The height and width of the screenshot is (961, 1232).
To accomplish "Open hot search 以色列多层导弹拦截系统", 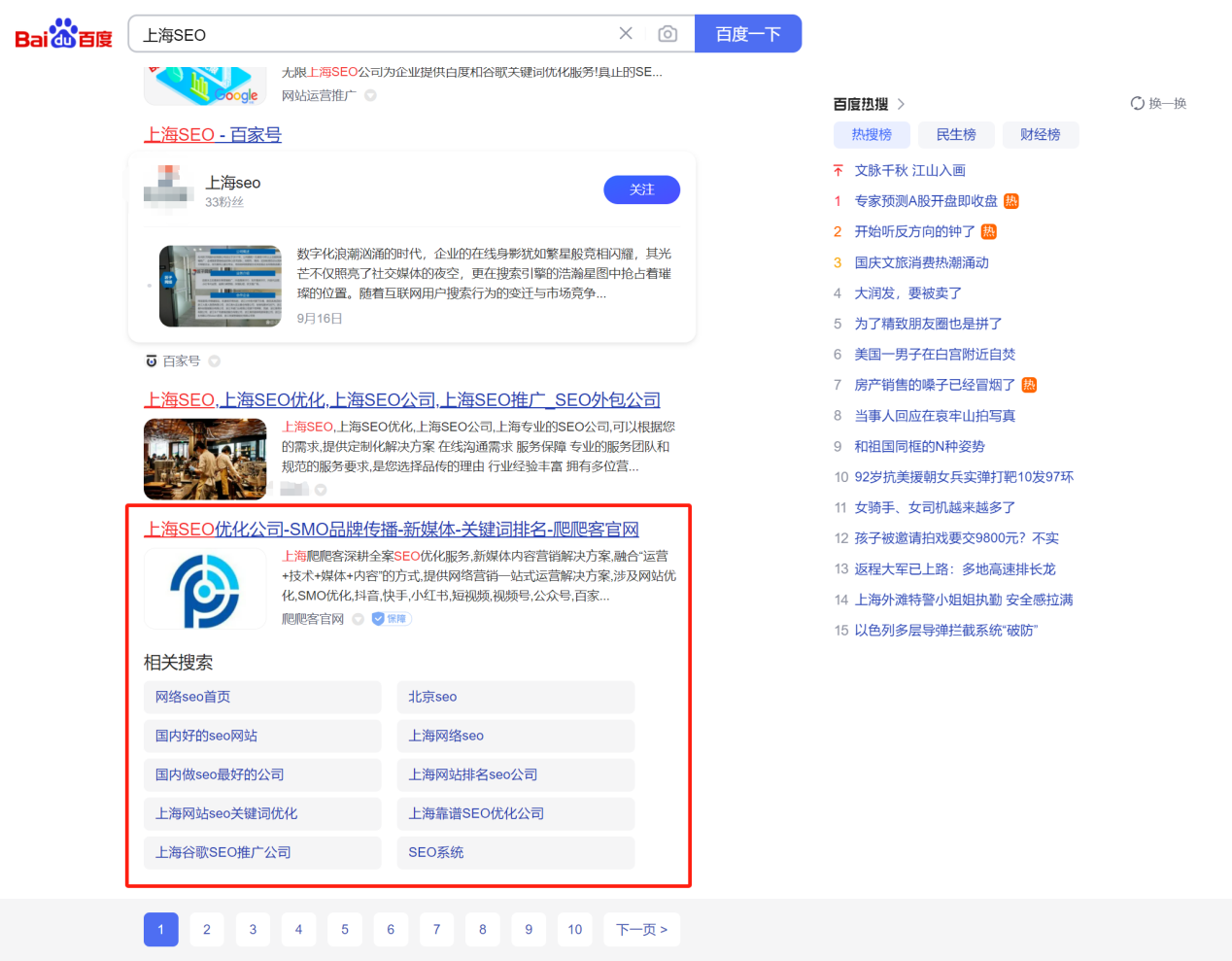I will (945, 631).
